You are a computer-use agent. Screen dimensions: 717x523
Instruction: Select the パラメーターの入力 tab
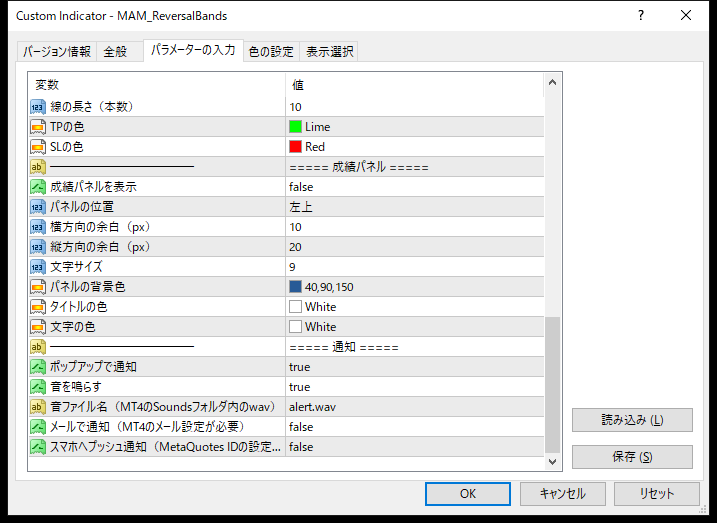click(193, 50)
